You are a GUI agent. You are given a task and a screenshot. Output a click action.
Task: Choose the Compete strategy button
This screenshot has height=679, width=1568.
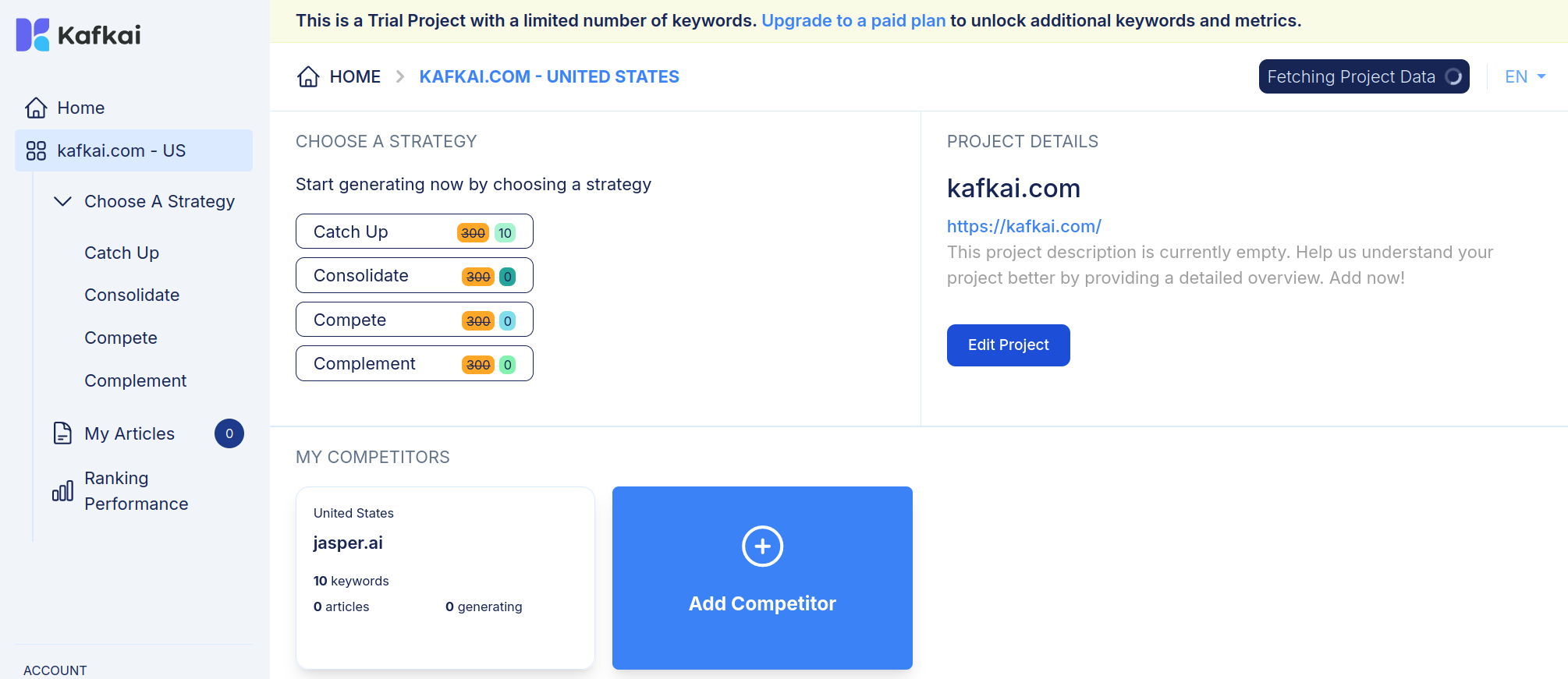coord(414,320)
